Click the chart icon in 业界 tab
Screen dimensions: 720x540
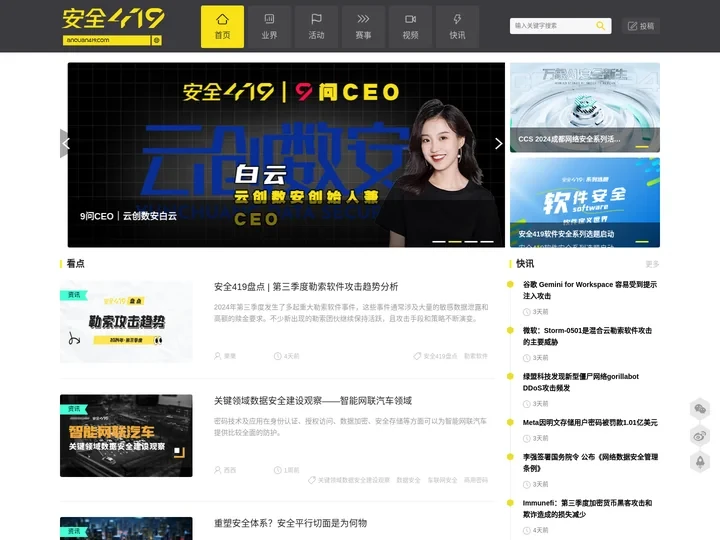coord(269,19)
